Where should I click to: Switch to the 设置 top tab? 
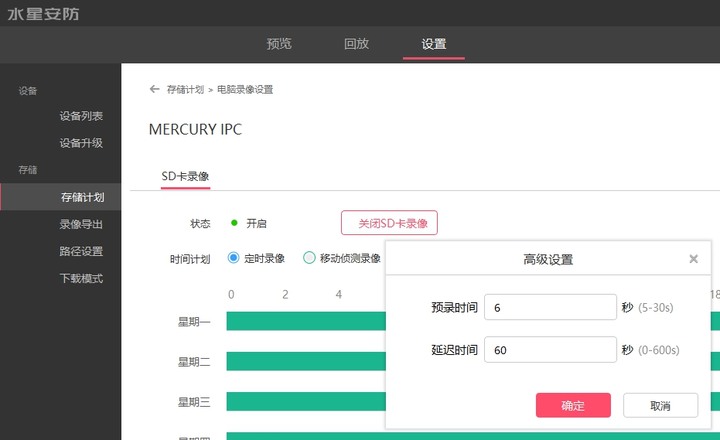pos(434,44)
